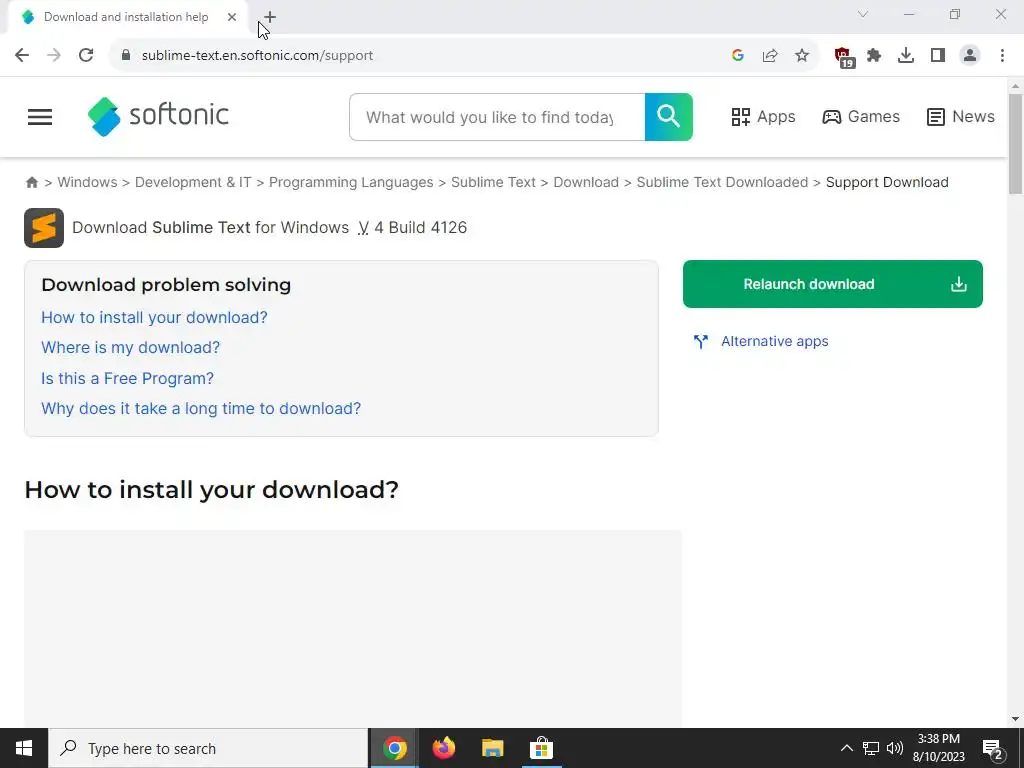Open the Development & IT breadcrumb
This screenshot has height=768, width=1024.
[193, 182]
